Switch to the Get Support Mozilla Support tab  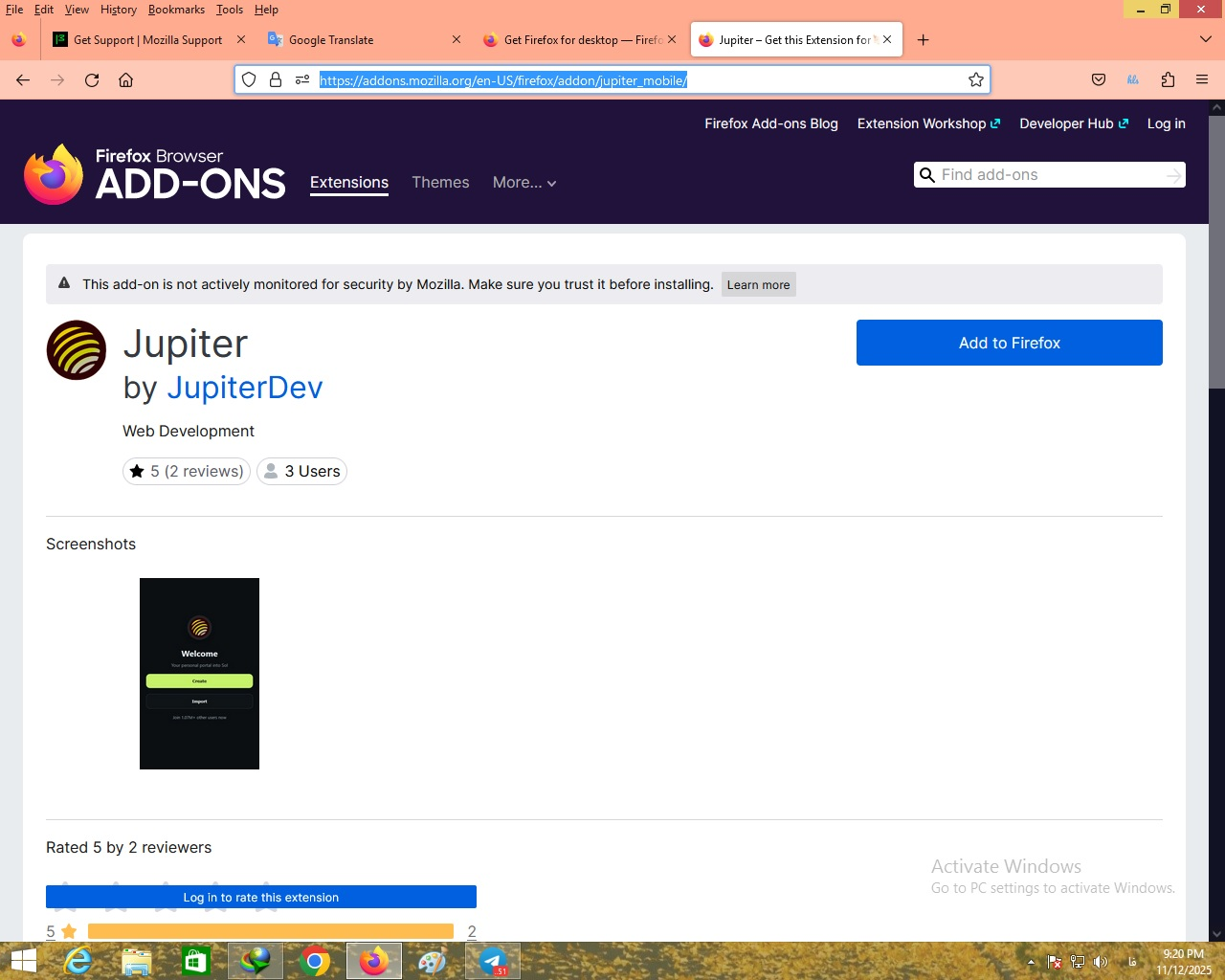147,40
